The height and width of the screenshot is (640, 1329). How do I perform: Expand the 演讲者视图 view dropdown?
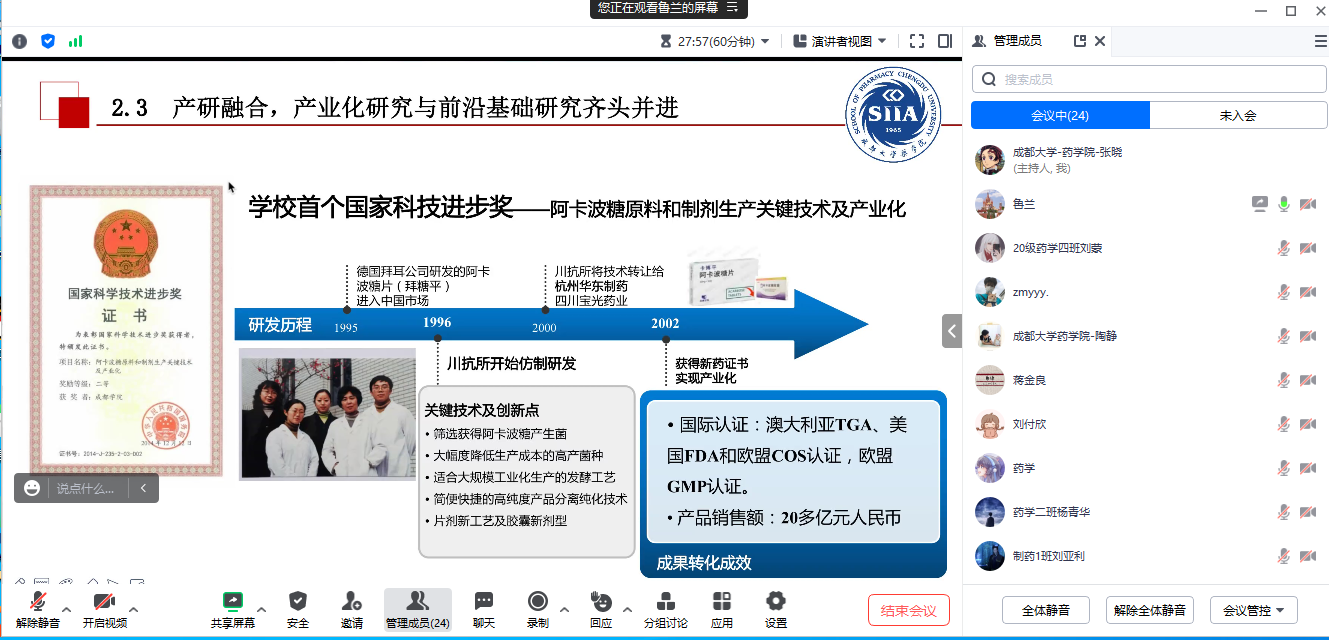click(x=840, y=41)
